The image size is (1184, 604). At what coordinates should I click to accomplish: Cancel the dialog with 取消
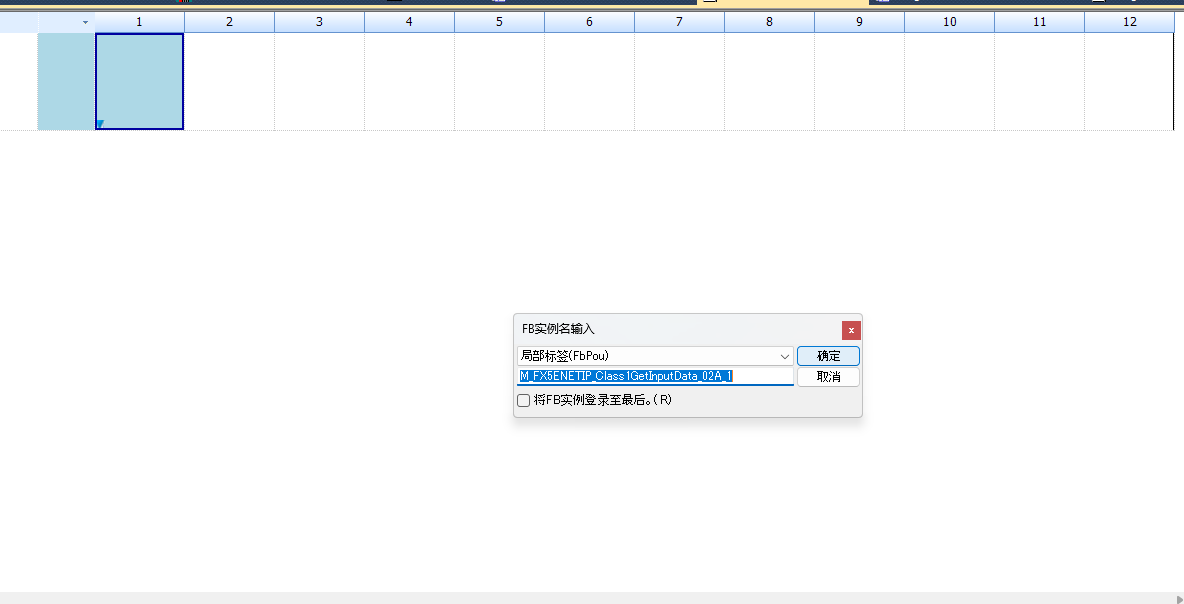tap(828, 377)
